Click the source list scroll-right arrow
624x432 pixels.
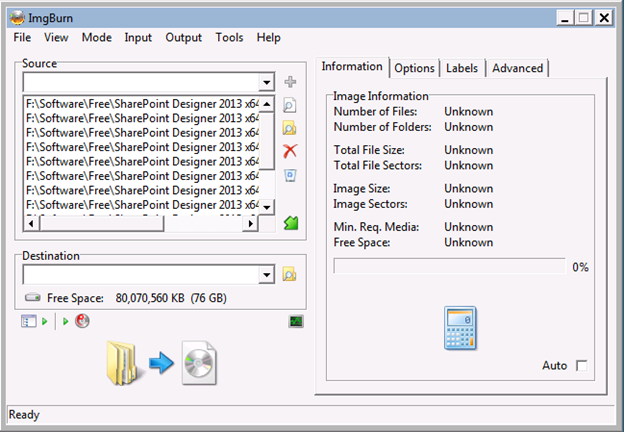click(250, 224)
